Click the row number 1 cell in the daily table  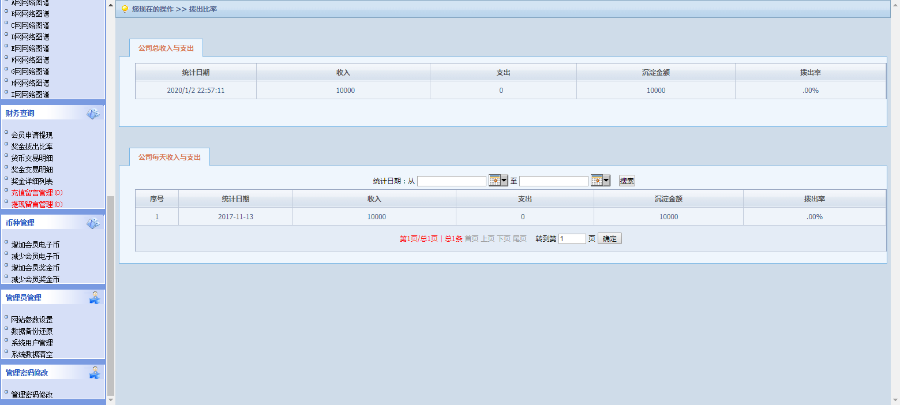[157, 217]
